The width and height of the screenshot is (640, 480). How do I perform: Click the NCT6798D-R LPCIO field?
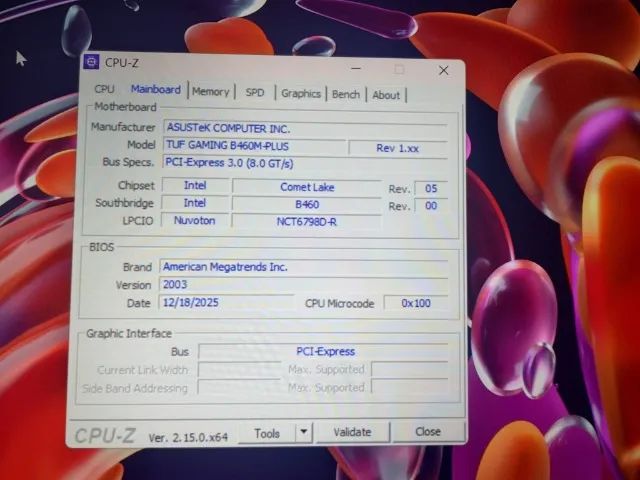click(307, 222)
